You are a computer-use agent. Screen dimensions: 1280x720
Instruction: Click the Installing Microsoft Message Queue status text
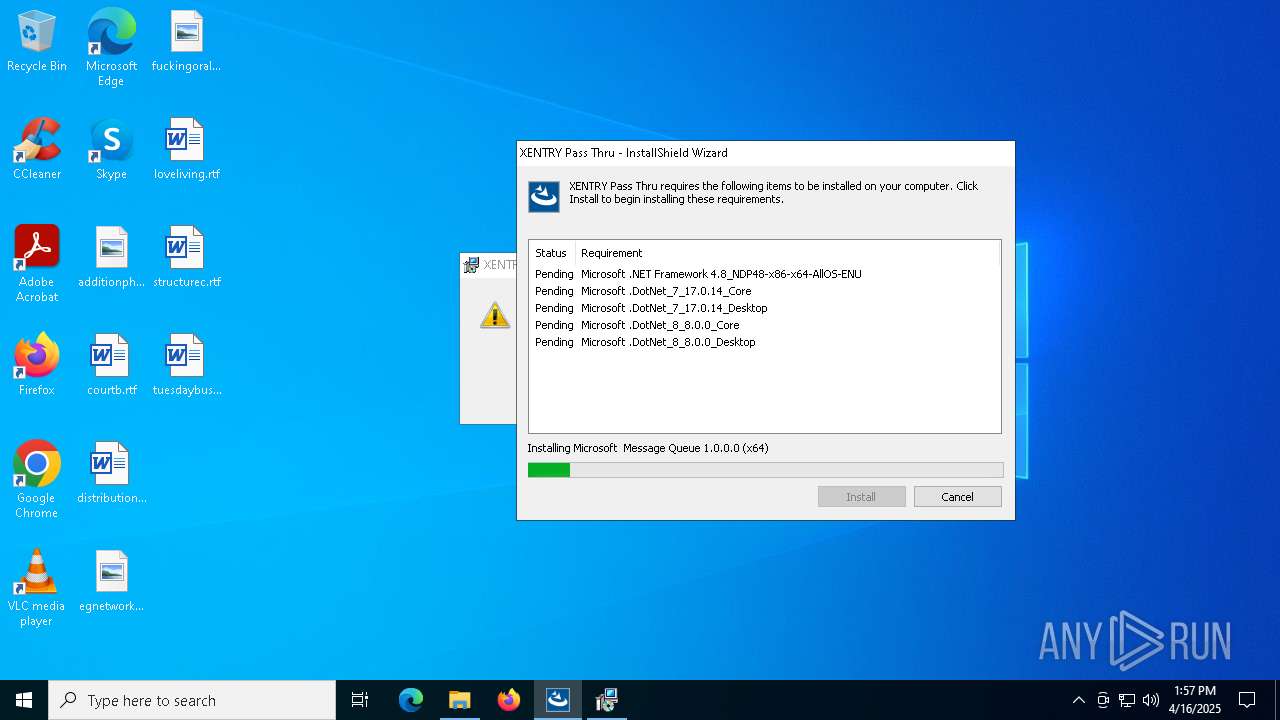pos(648,448)
